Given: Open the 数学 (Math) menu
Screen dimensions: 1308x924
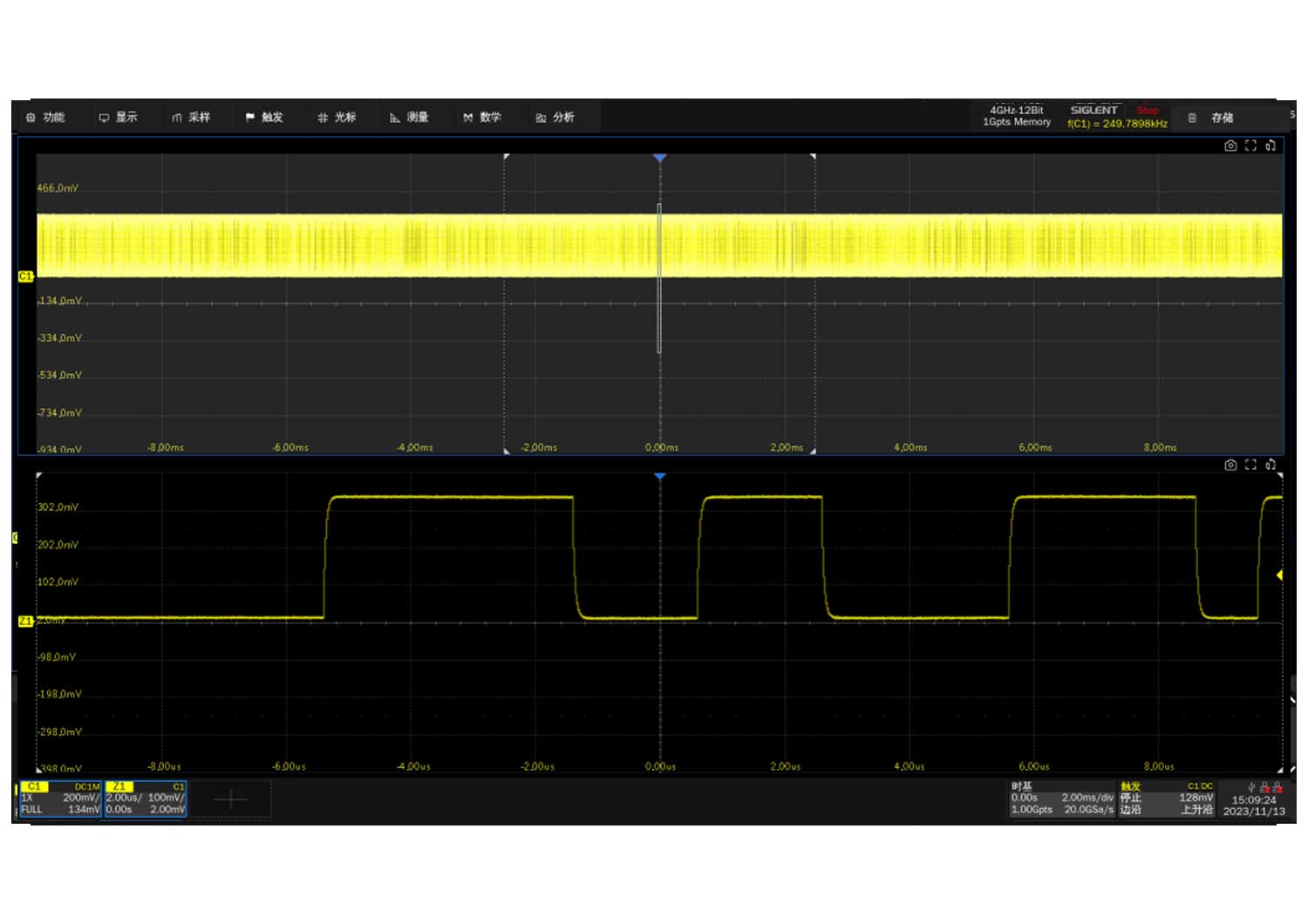Looking at the screenshot, I should tap(483, 118).
